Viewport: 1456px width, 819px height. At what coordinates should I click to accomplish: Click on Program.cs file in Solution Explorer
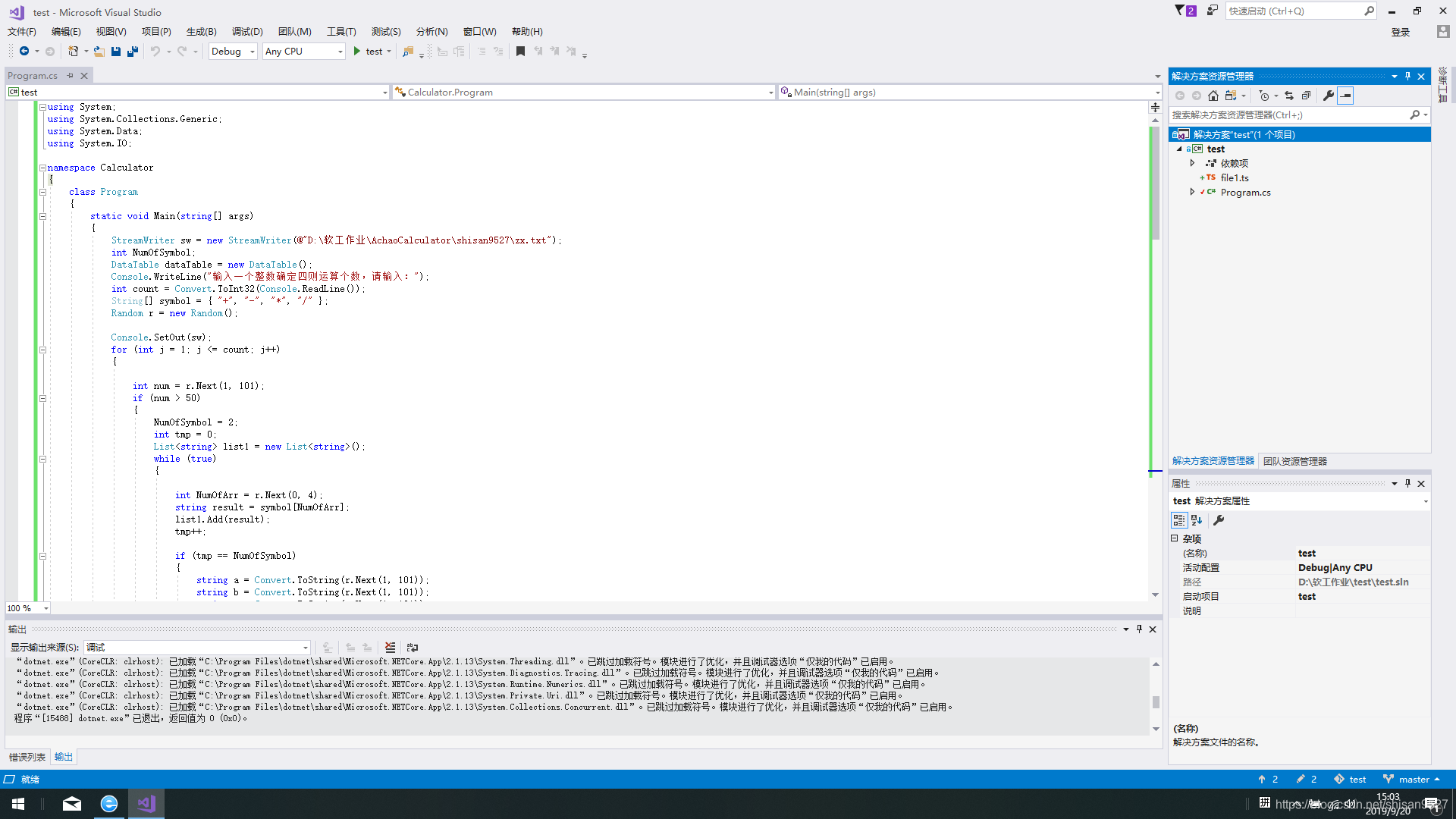coord(1245,192)
